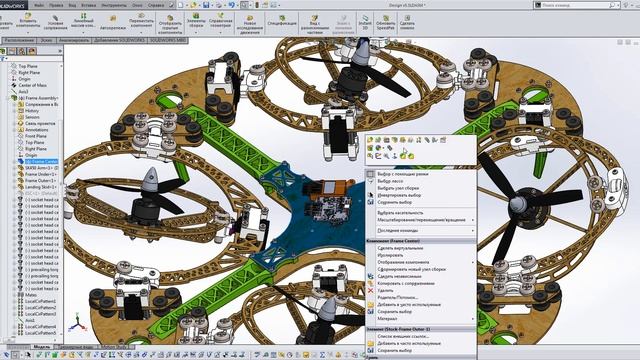Click the Условия сопряжения (Mate) icon
640x360 pixels.
click(55, 18)
